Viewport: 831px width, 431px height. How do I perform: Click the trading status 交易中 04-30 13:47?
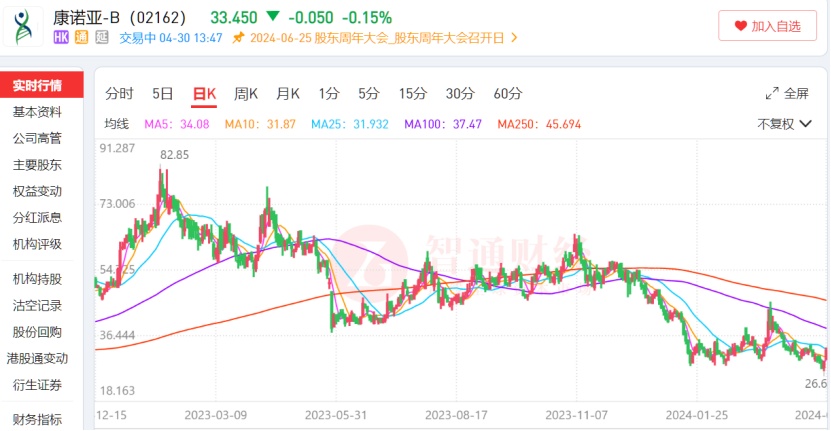click(x=171, y=38)
